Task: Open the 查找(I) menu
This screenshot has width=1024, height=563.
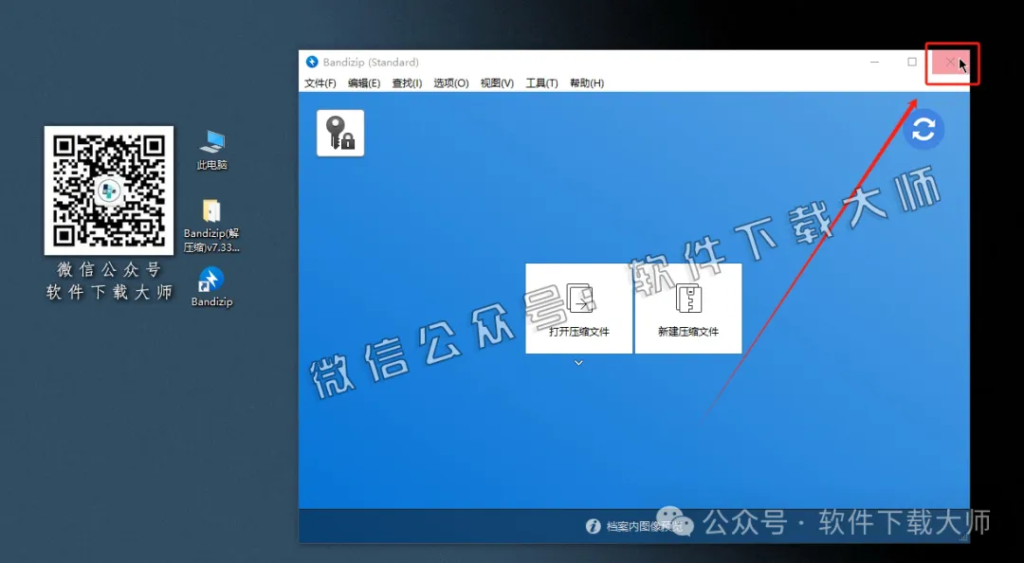Action: 407,83
